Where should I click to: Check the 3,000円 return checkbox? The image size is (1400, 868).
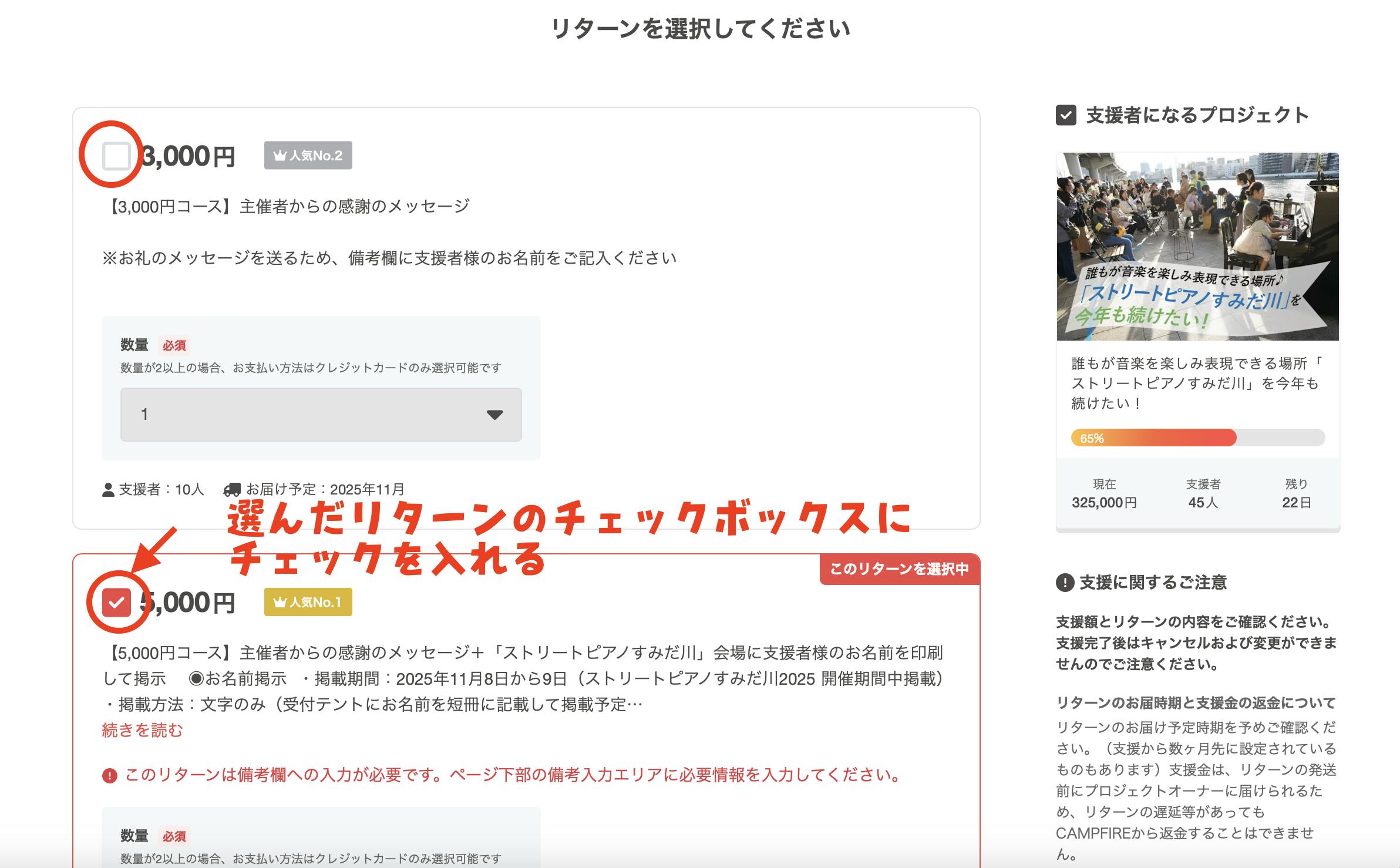[x=116, y=156]
